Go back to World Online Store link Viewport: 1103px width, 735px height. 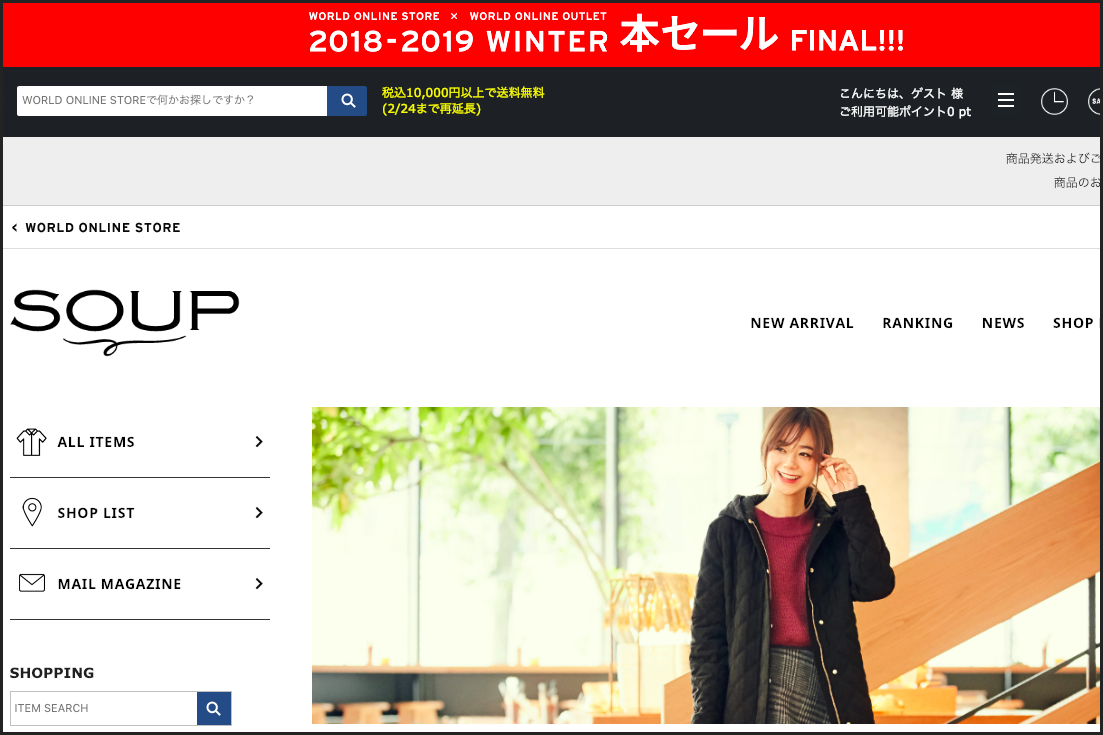coord(96,227)
